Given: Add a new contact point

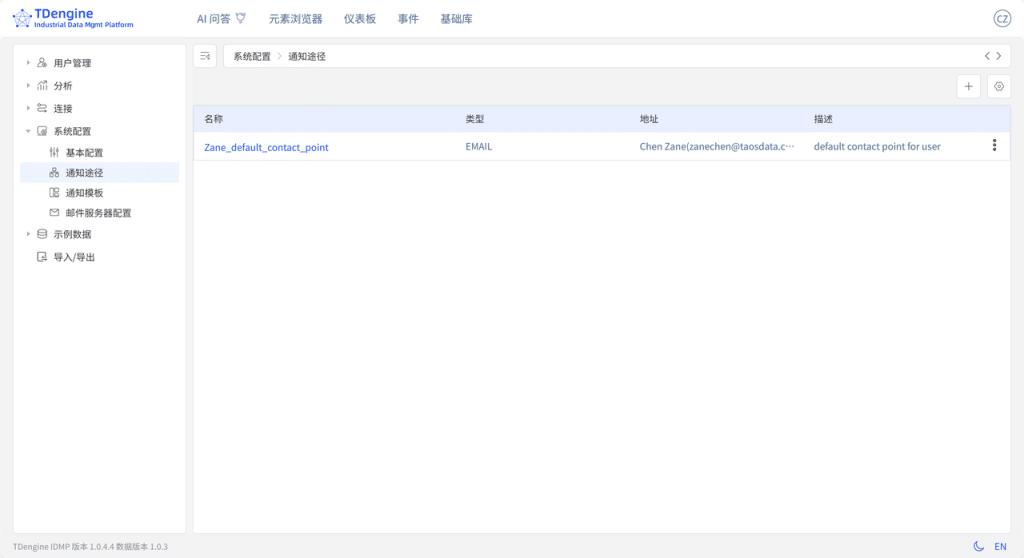Looking at the screenshot, I should [x=968, y=86].
